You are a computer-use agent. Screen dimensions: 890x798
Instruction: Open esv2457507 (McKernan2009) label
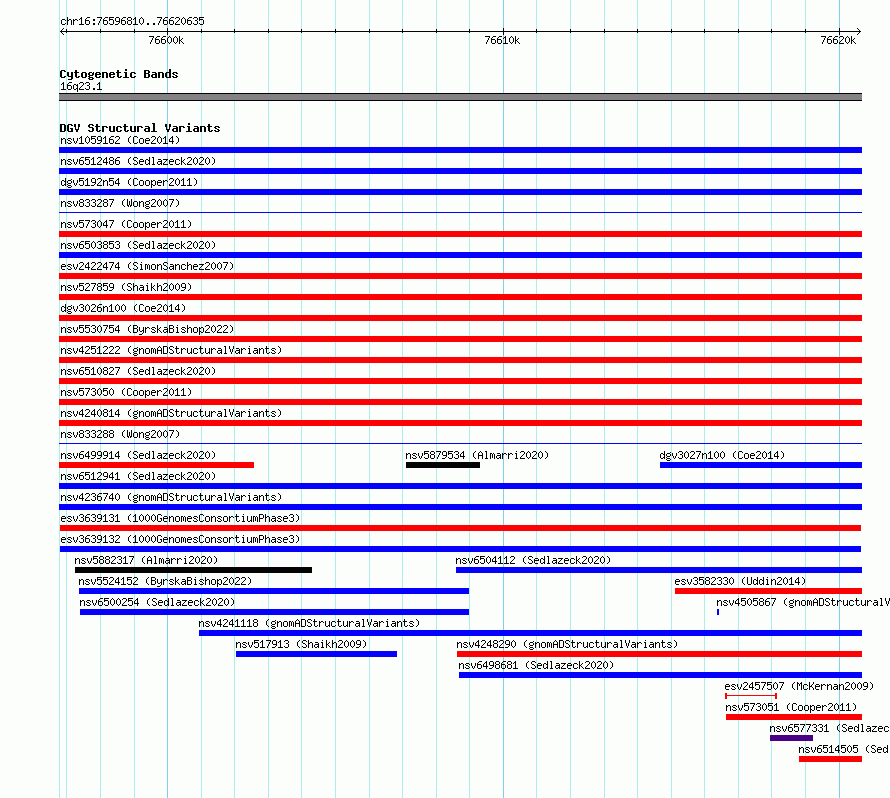tap(799, 686)
